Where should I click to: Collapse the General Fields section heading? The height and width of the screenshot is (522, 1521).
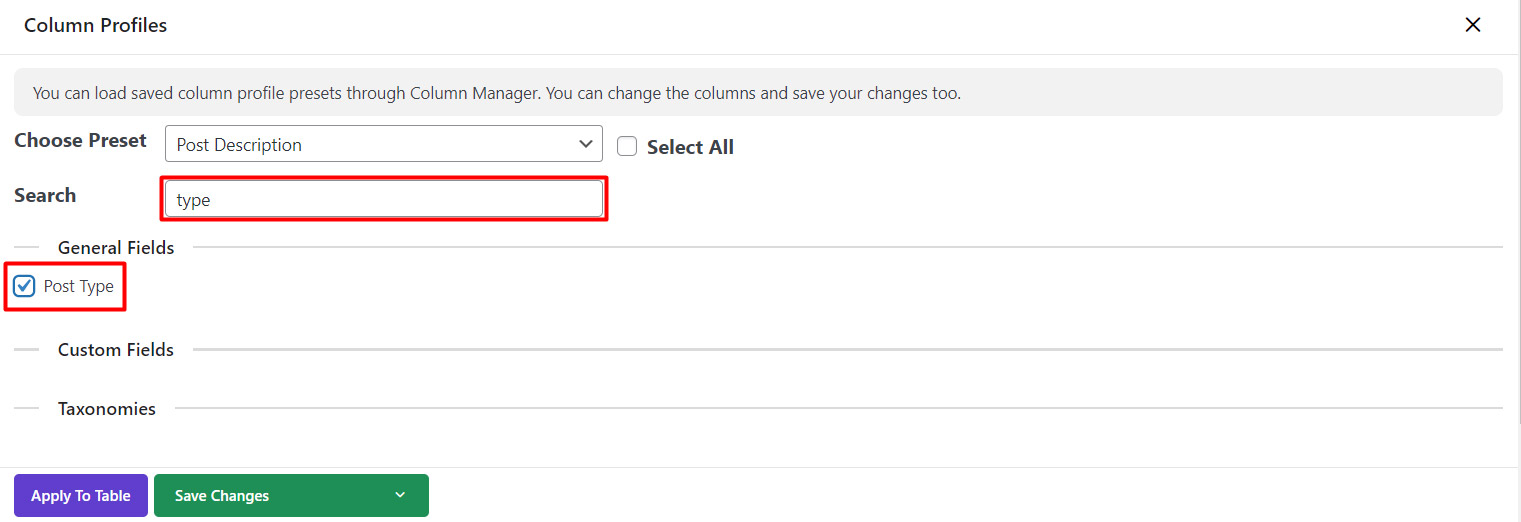coord(116,248)
